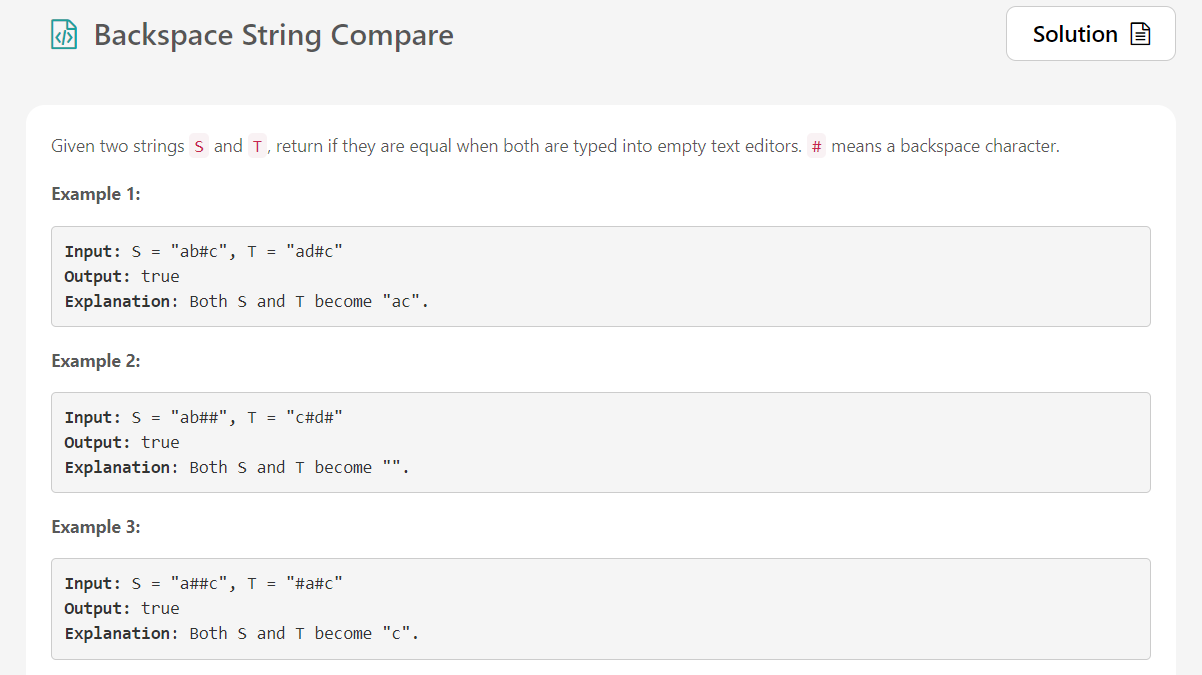Open the Solution button
This screenshot has width=1202, height=675.
1090,34
